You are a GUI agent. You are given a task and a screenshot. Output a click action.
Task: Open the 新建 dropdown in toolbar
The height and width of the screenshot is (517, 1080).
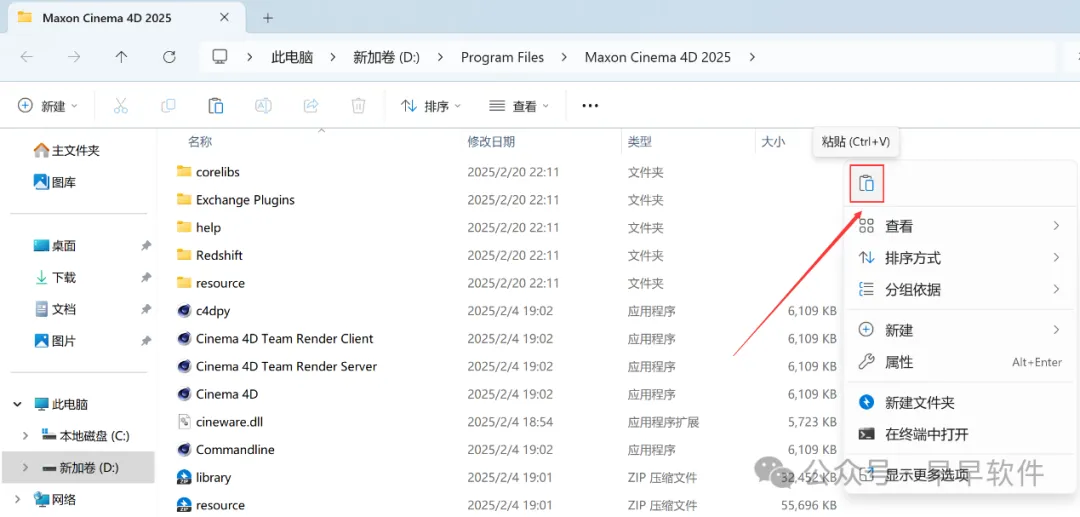[x=48, y=105]
